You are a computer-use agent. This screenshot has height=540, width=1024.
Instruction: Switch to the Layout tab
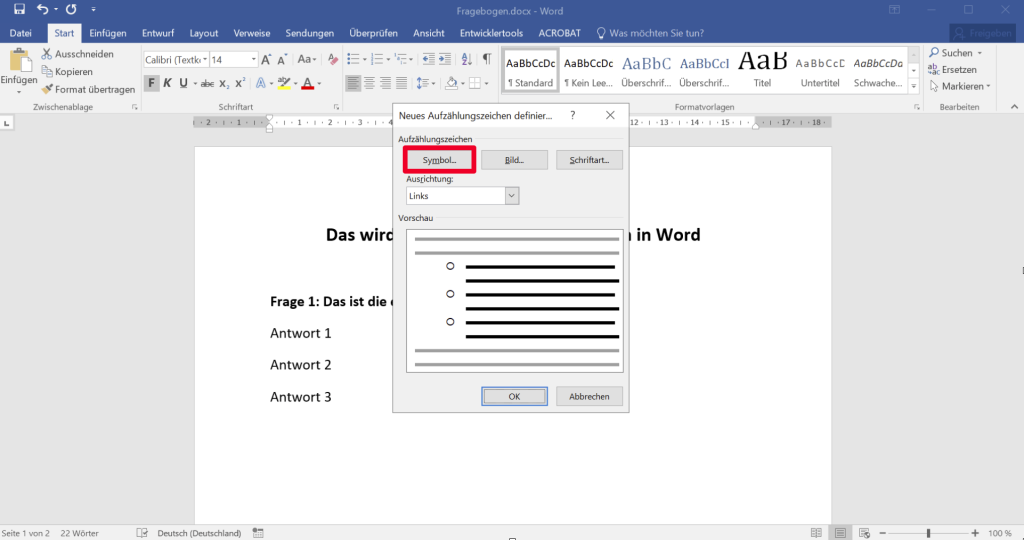pyautogui.click(x=204, y=33)
